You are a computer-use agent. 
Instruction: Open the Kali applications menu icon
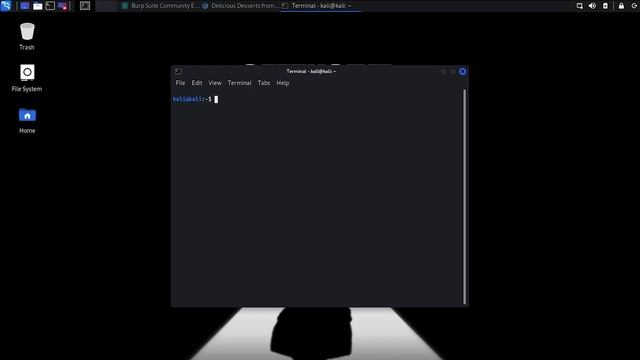tap(6, 6)
